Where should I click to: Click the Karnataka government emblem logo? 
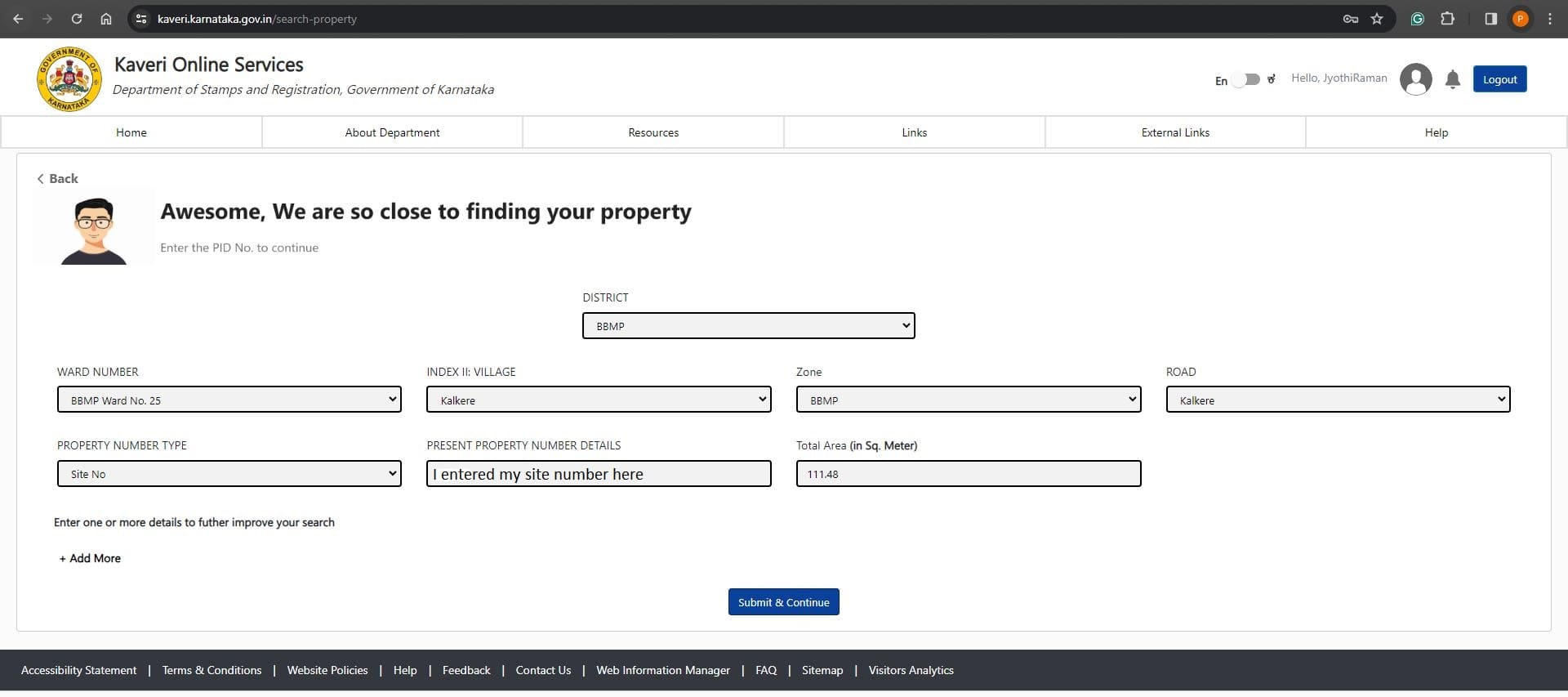point(69,79)
